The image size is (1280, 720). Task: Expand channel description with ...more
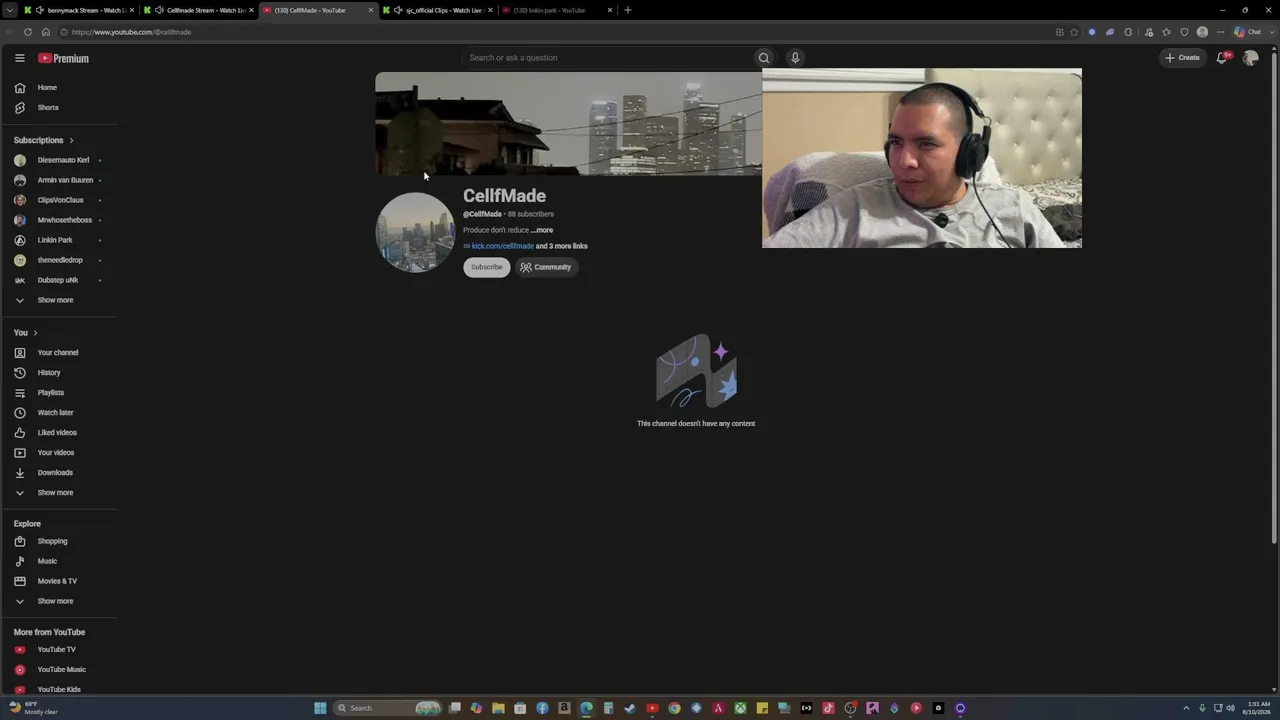(x=542, y=230)
